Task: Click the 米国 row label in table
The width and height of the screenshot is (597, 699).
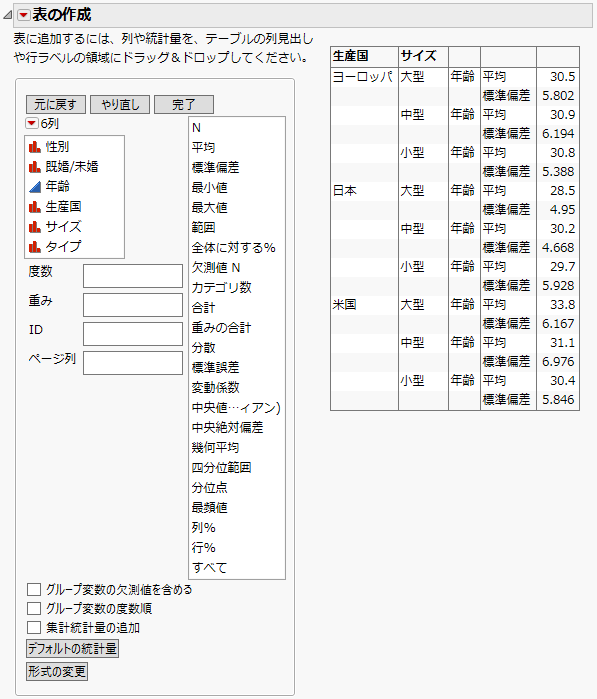Action: pos(345,305)
